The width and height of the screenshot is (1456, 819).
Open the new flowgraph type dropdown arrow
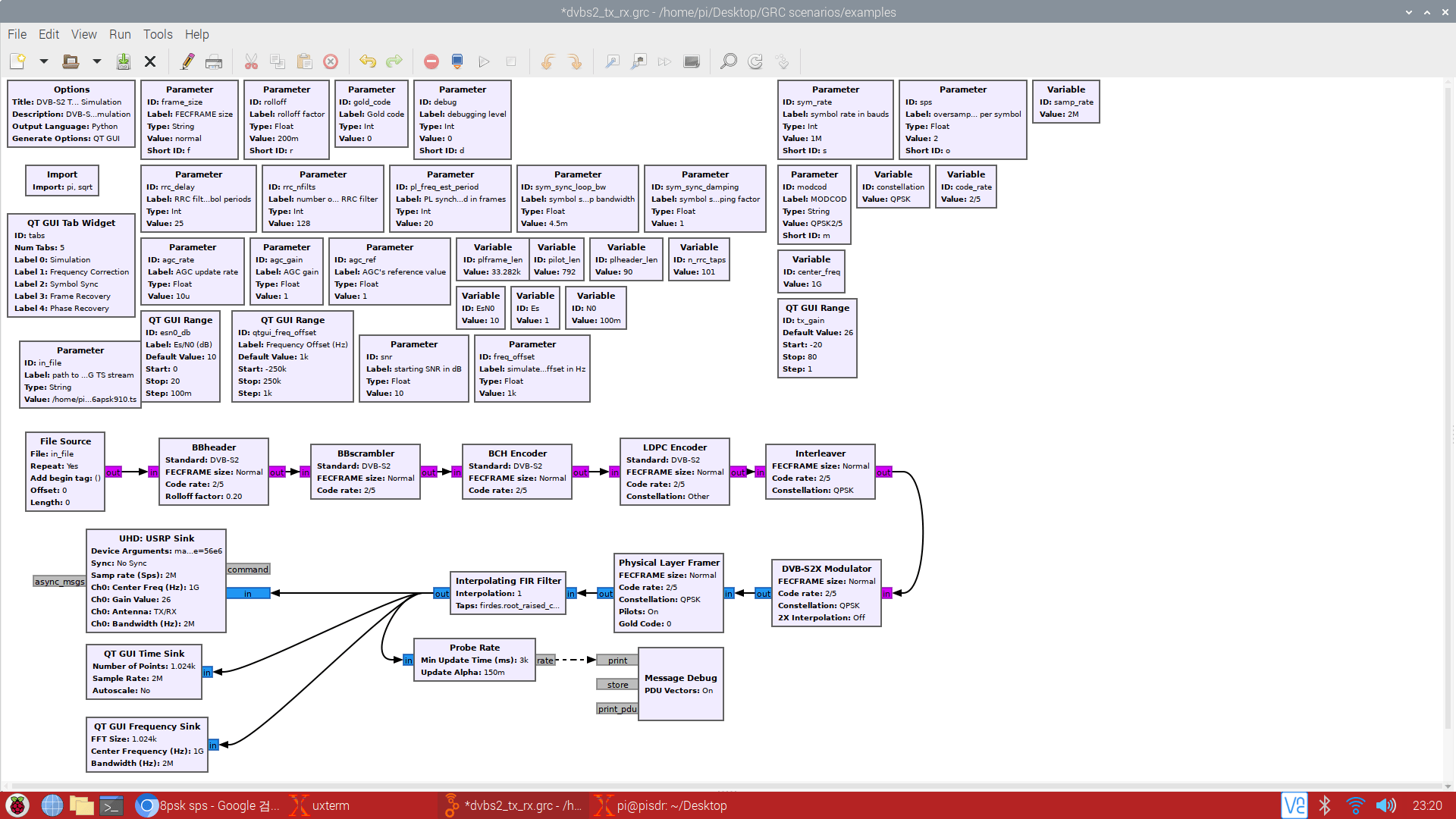tap(43, 61)
